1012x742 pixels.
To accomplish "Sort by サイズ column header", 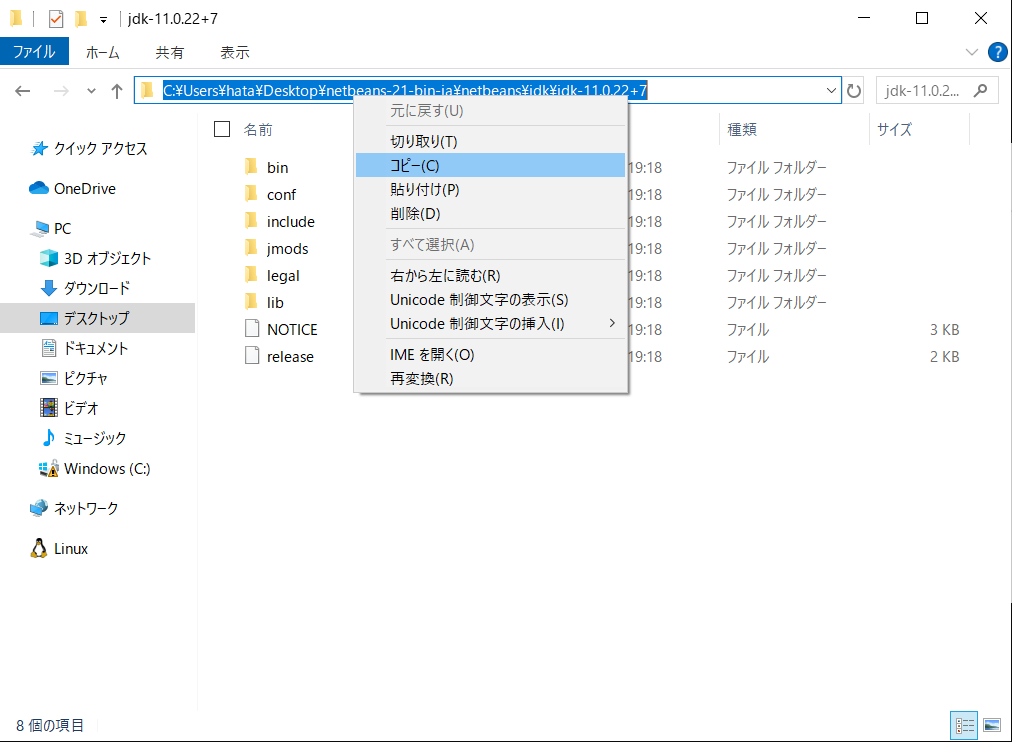I will (x=895, y=130).
